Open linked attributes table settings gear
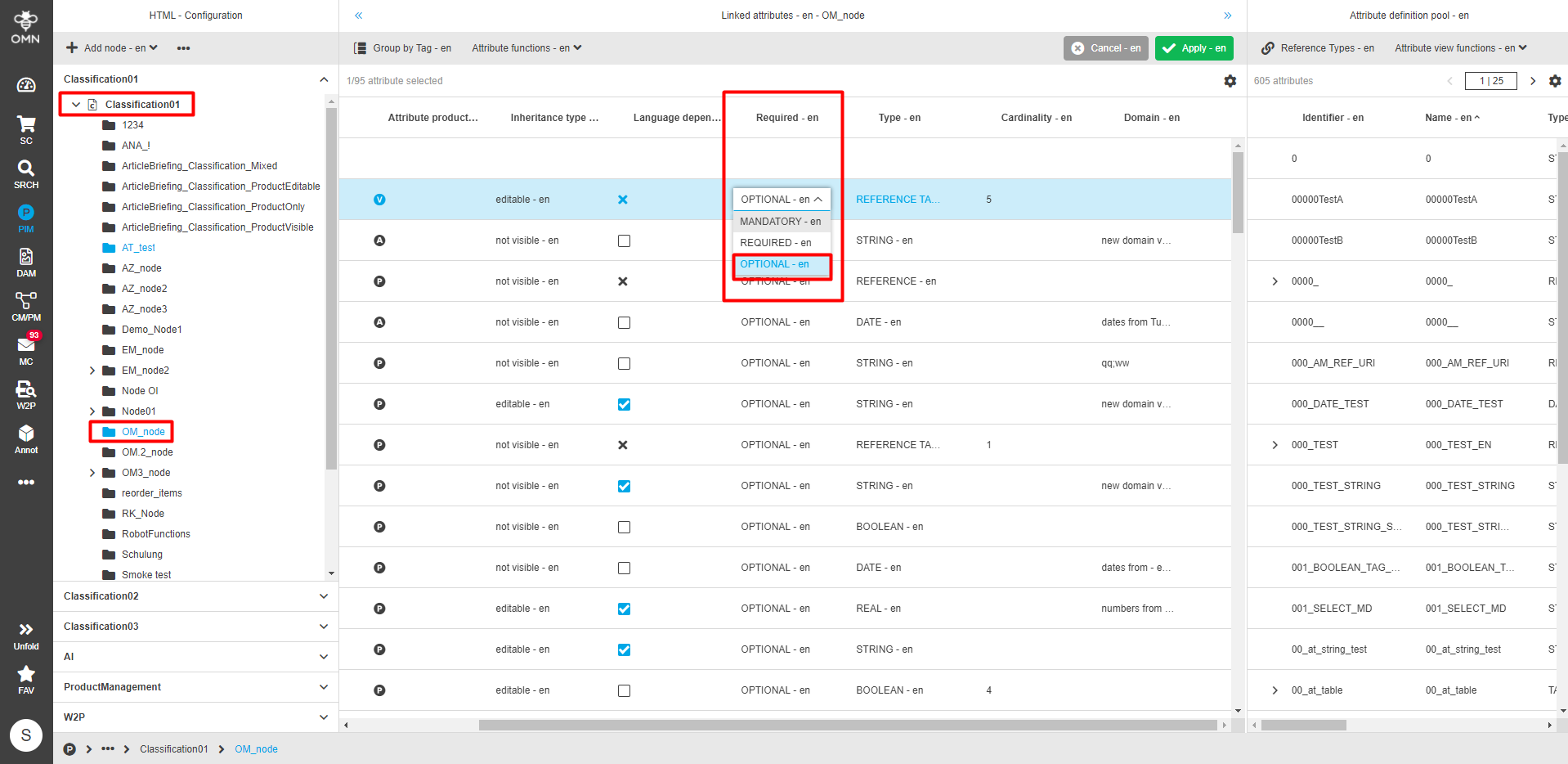The image size is (1568, 764). tap(1230, 81)
